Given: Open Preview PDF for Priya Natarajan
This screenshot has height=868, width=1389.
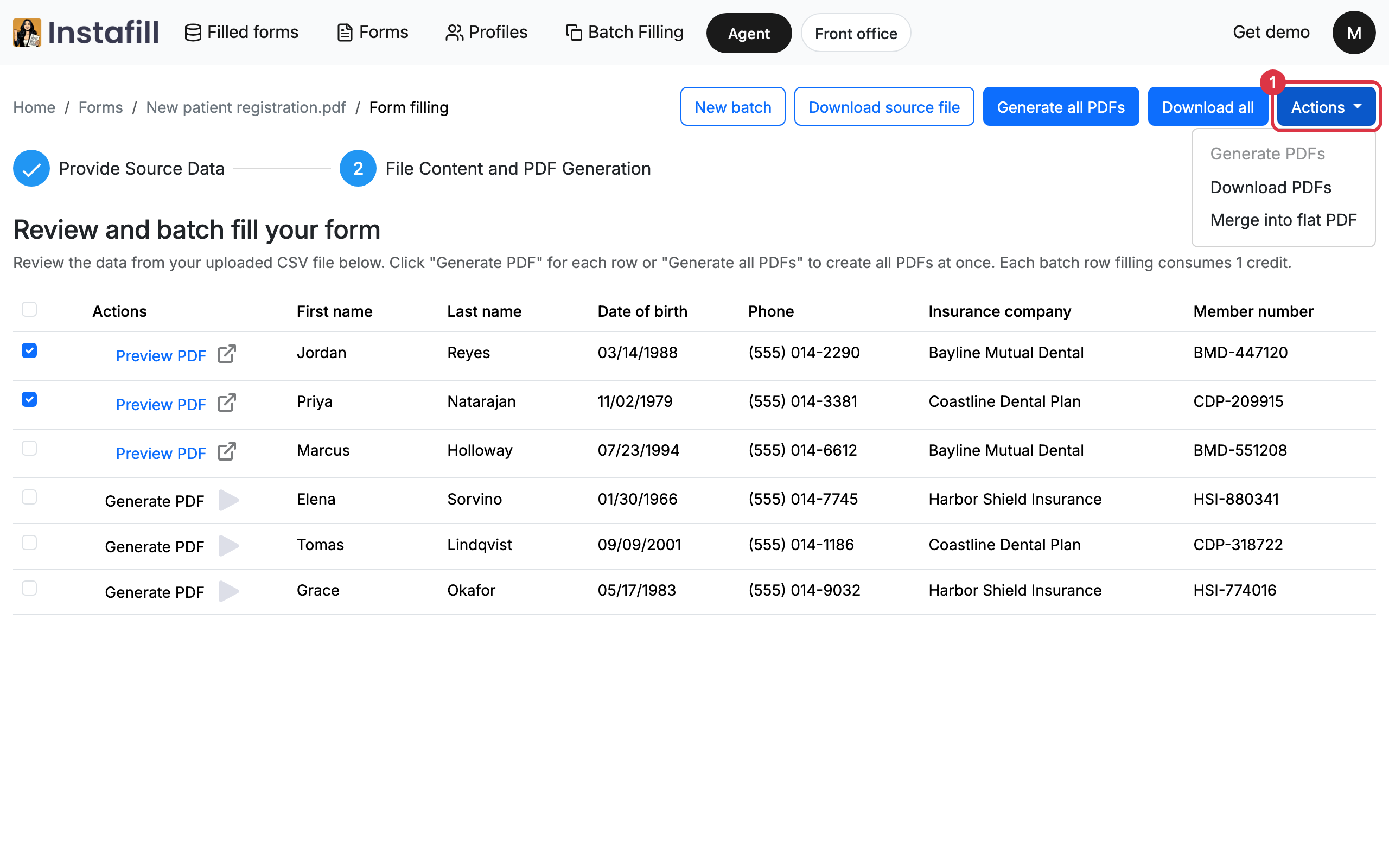Looking at the screenshot, I should [161, 404].
